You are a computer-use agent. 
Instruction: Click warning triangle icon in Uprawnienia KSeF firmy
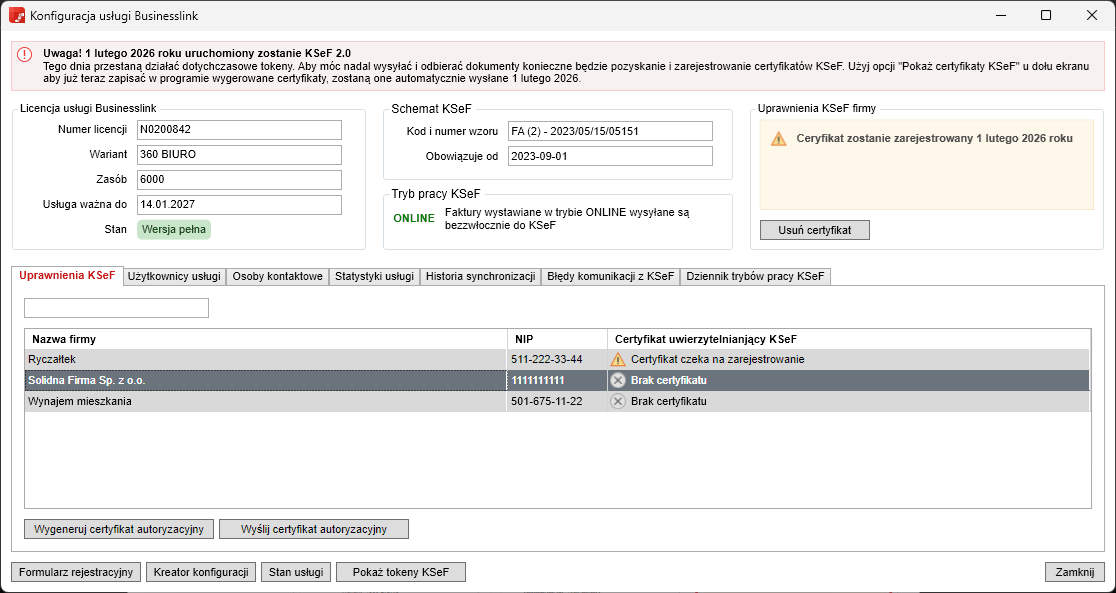click(x=778, y=139)
